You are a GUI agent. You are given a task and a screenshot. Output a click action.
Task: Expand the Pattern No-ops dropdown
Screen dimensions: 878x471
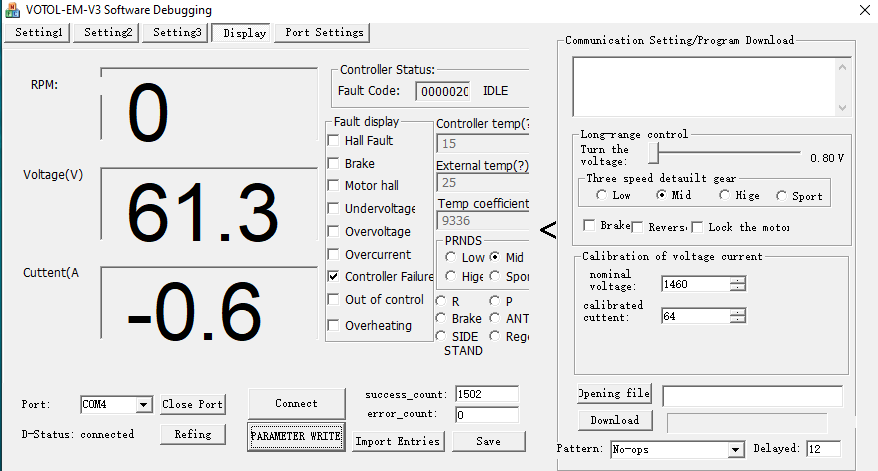click(x=736, y=450)
